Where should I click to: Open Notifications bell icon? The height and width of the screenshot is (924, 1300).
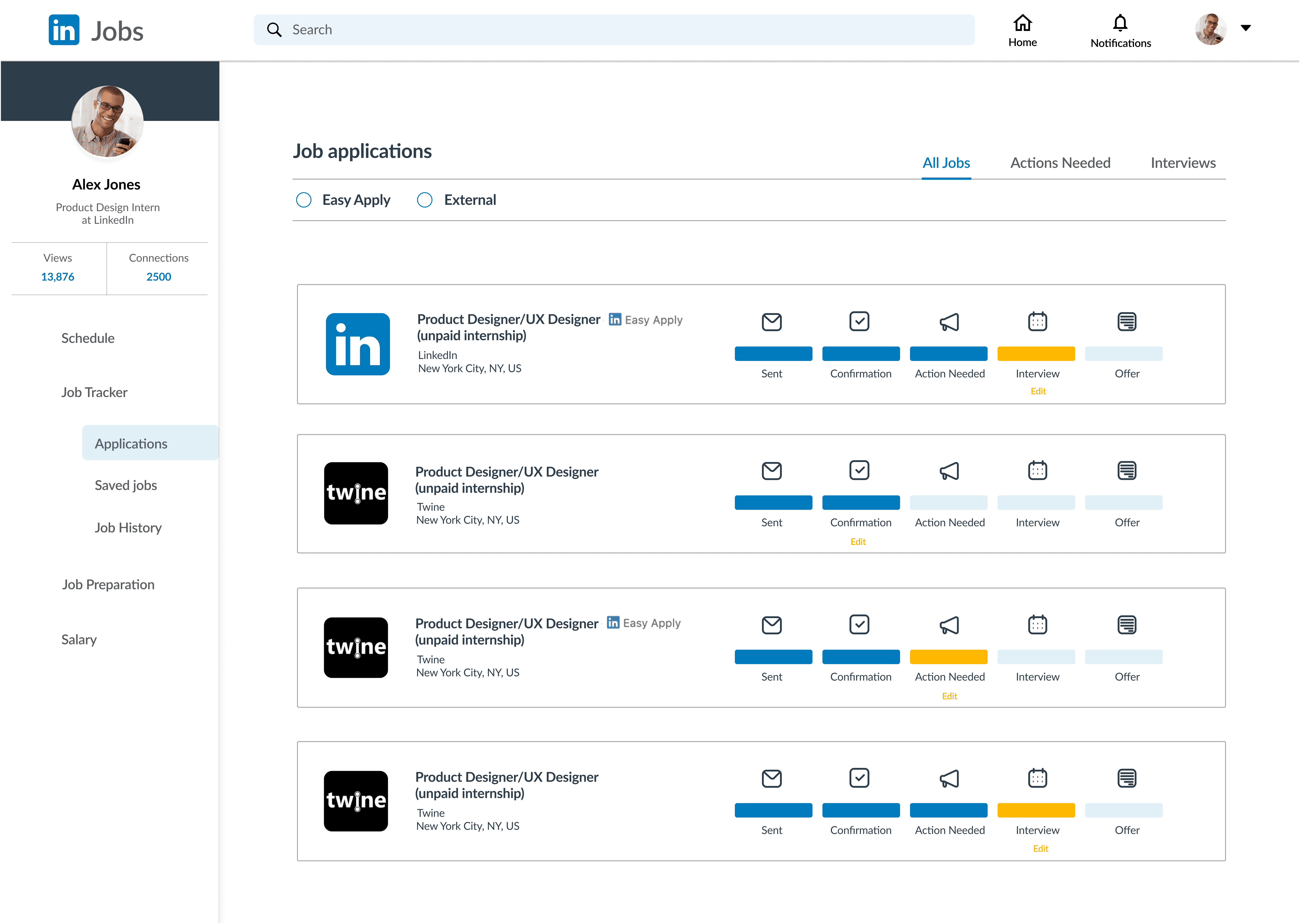(x=1120, y=23)
